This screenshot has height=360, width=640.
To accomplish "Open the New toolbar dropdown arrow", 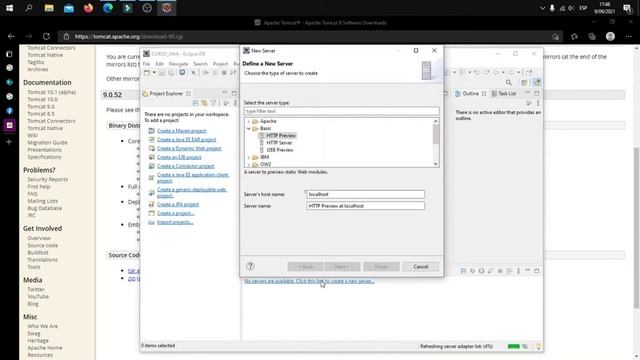I will (154, 73).
